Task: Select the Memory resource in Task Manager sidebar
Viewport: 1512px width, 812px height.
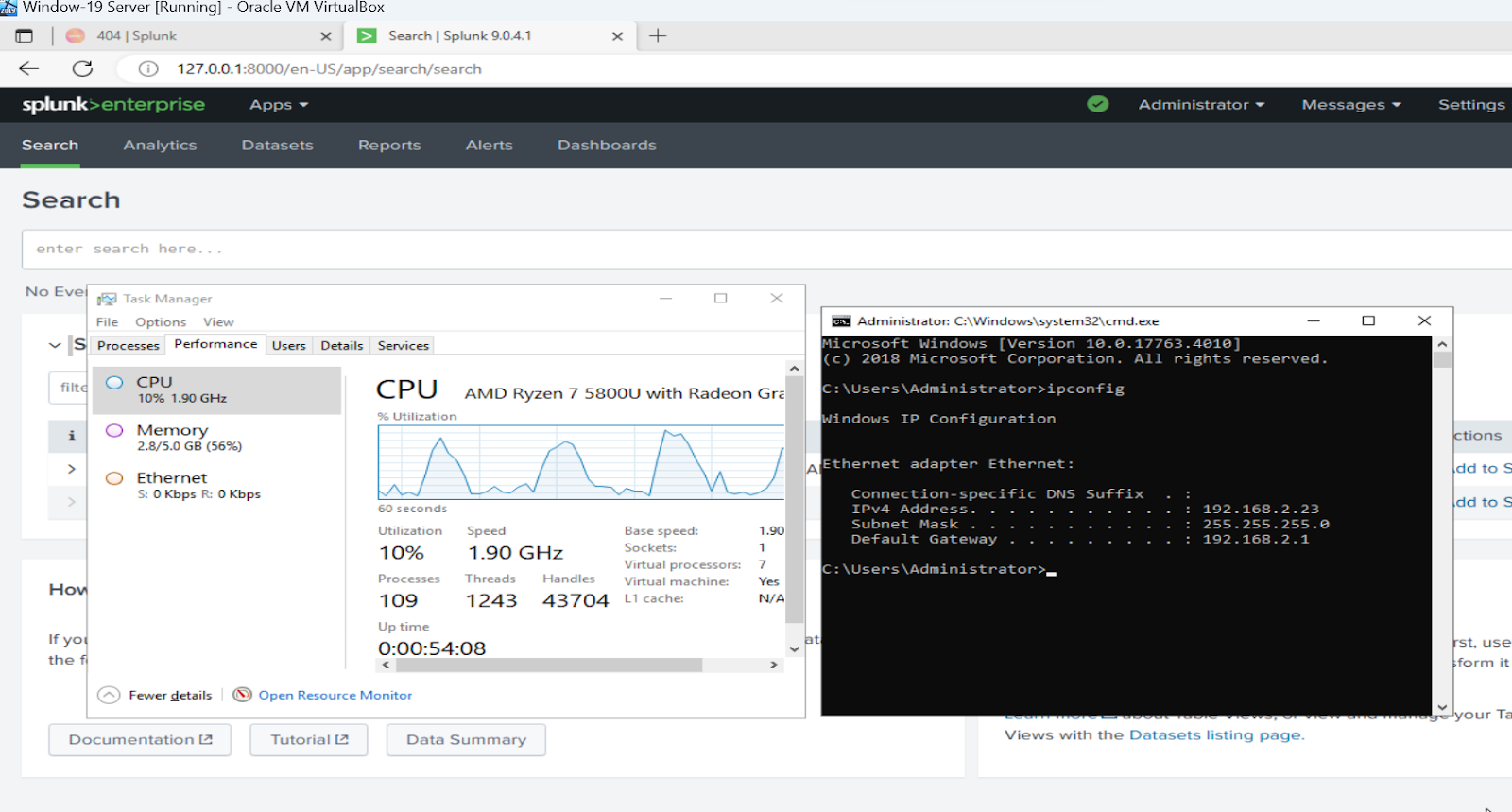Action: [x=217, y=437]
